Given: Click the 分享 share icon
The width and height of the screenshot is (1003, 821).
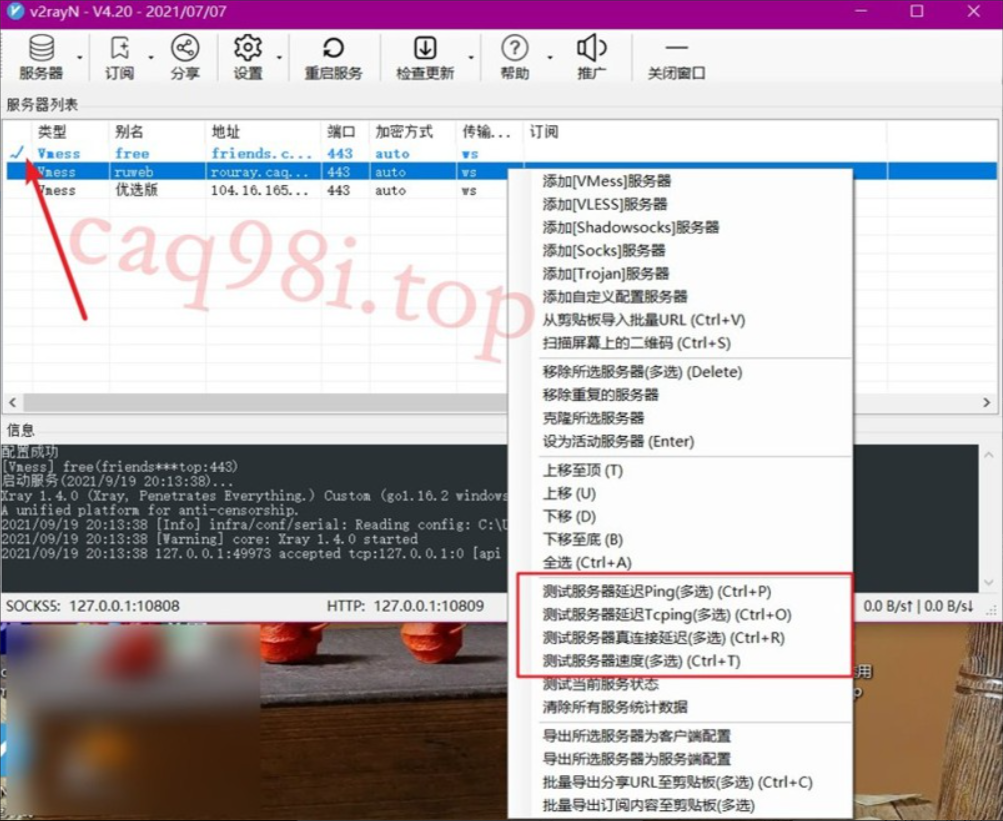Looking at the screenshot, I should [185, 57].
